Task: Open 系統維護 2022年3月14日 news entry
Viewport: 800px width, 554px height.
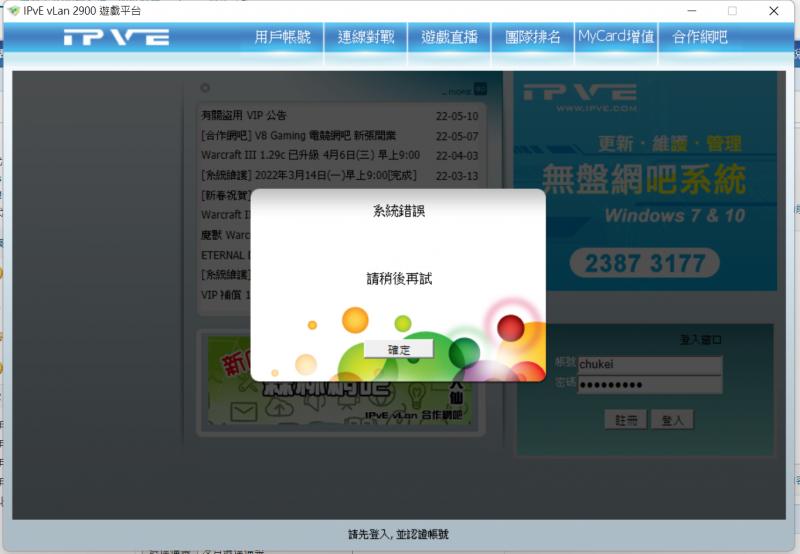Action: click(x=309, y=175)
